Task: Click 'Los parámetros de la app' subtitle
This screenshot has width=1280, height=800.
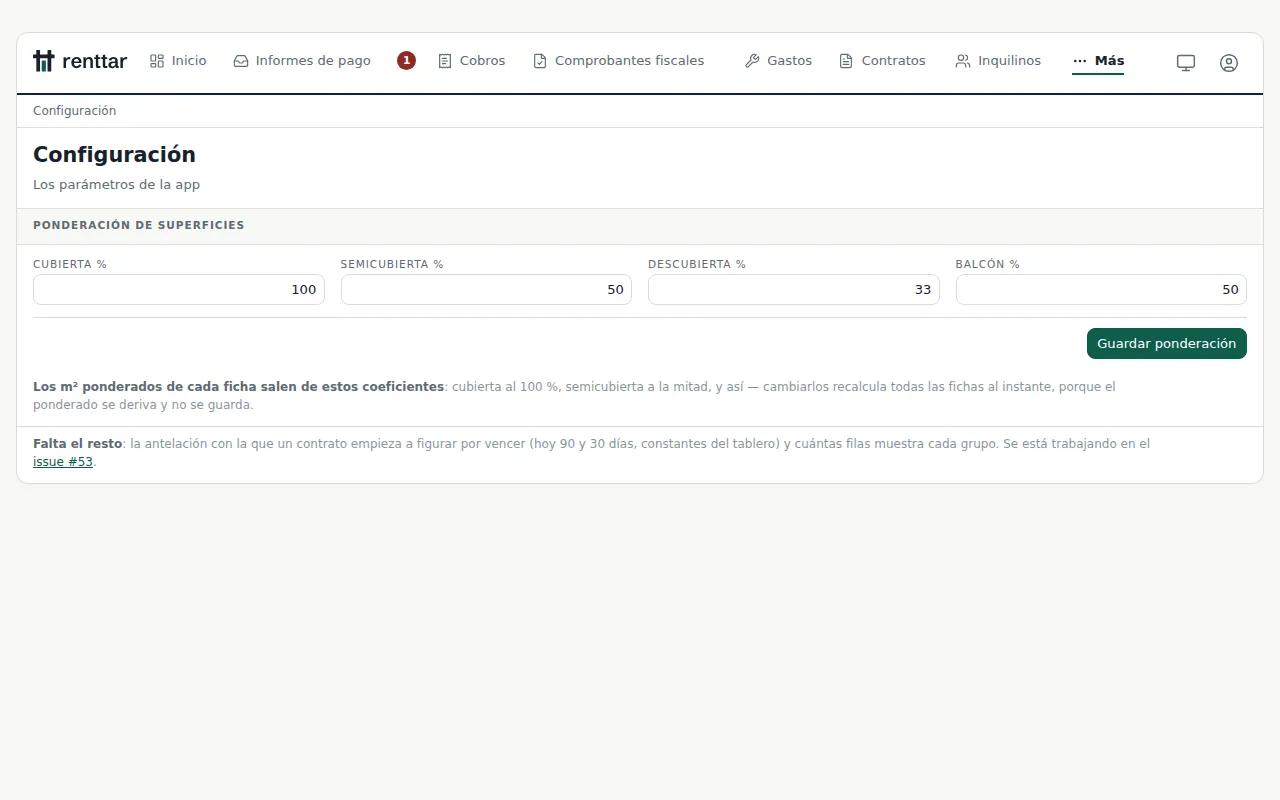Action: pos(116,185)
